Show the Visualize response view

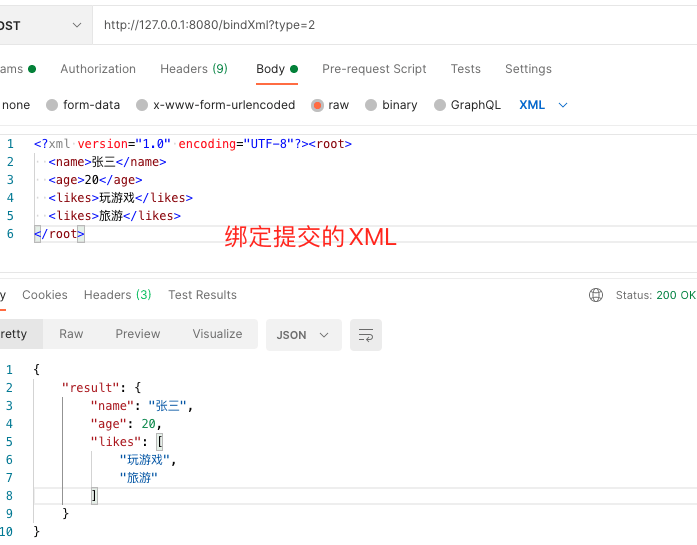(x=217, y=334)
